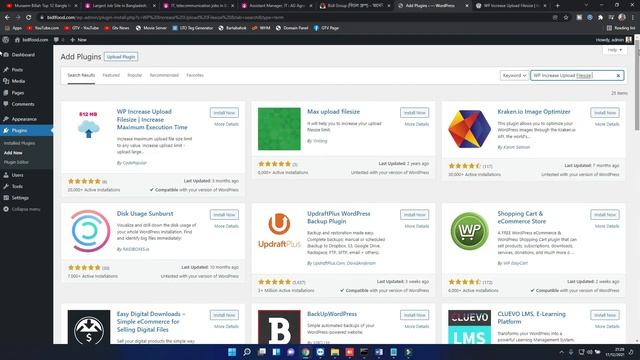Clear the plugin search field with X
640x360 pixels.
[x=618, y=76]
